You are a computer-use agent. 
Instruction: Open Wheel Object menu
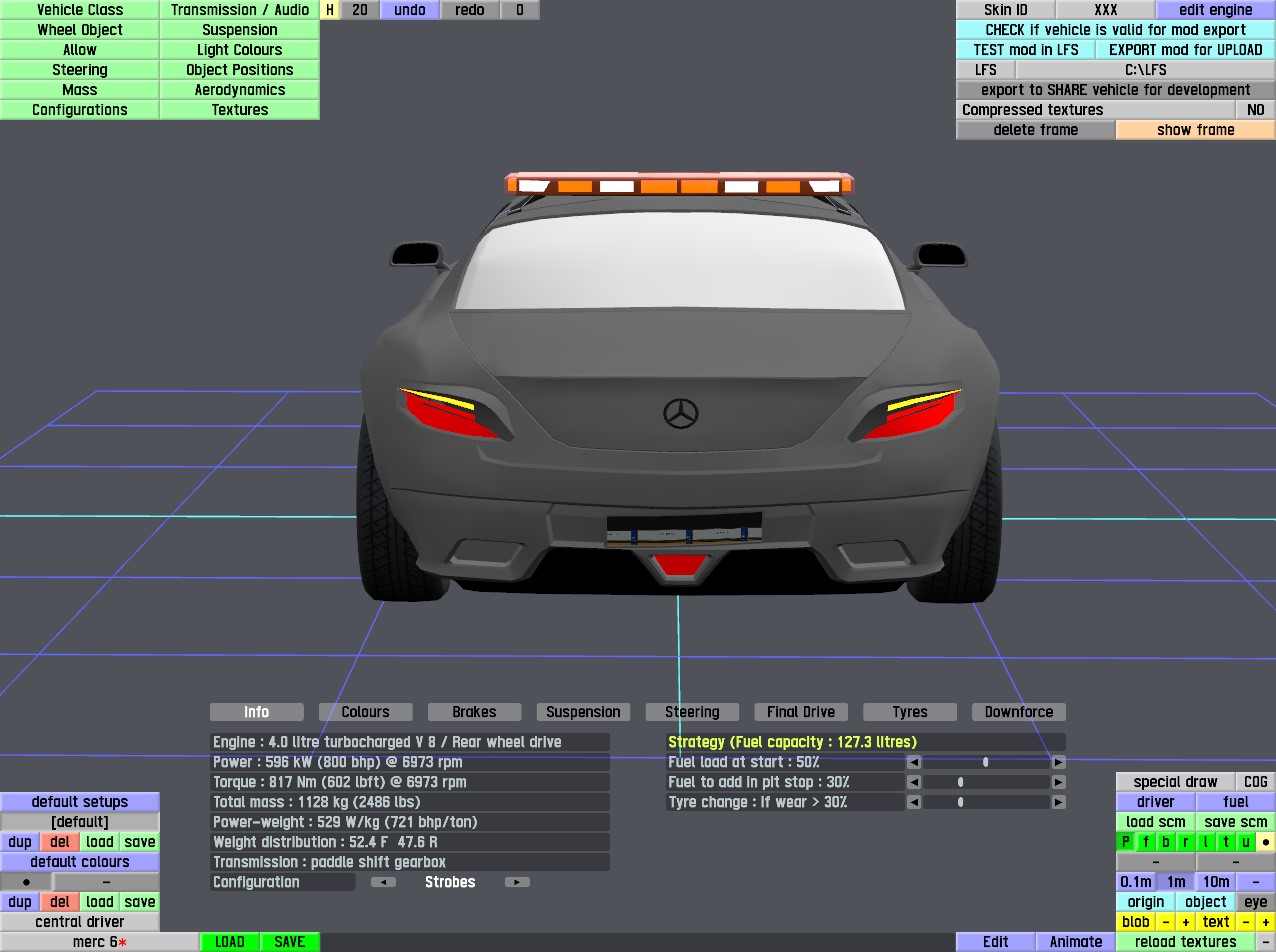click(80, 30)
